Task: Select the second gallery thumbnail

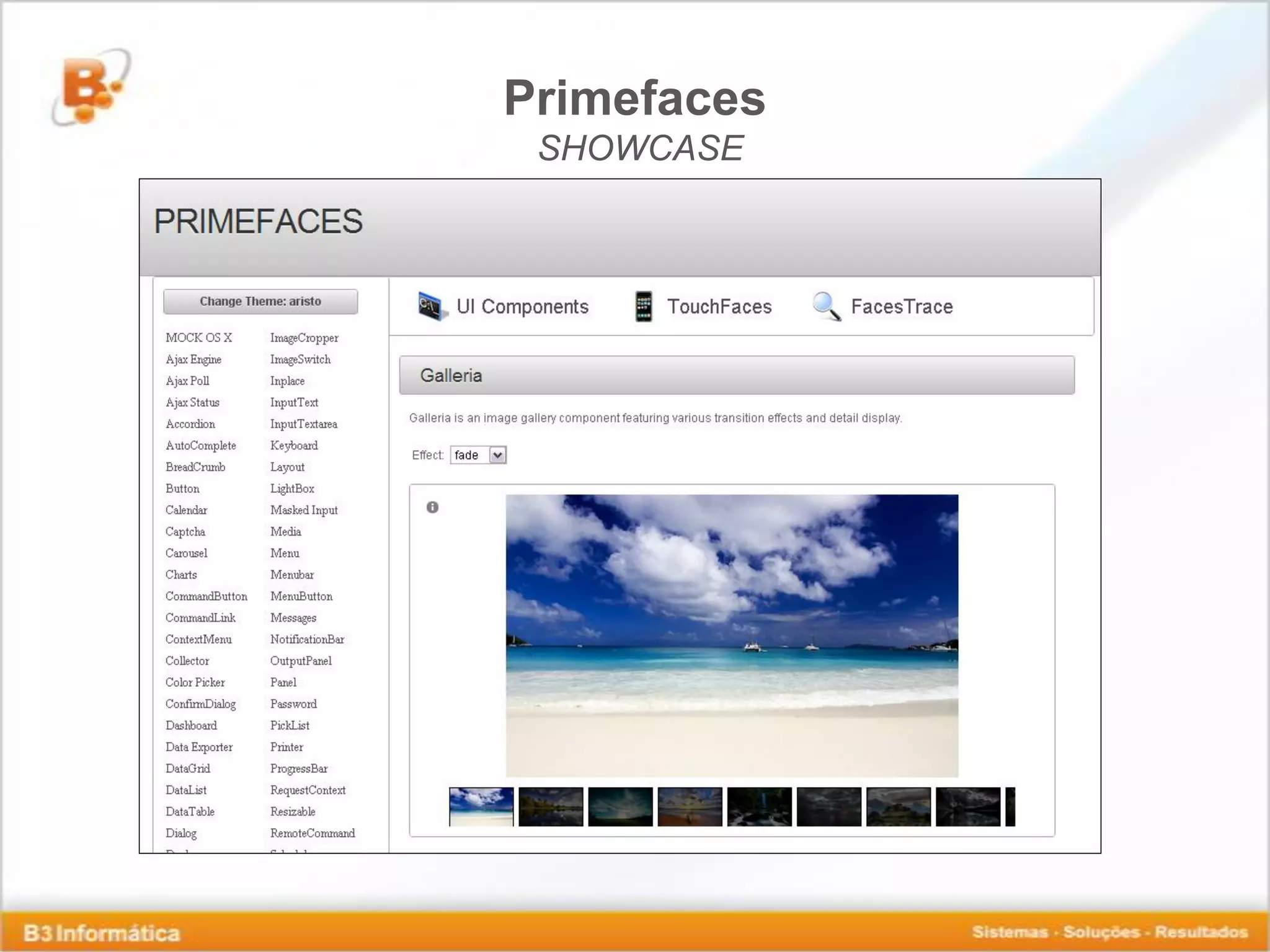Action: point(551,807)
